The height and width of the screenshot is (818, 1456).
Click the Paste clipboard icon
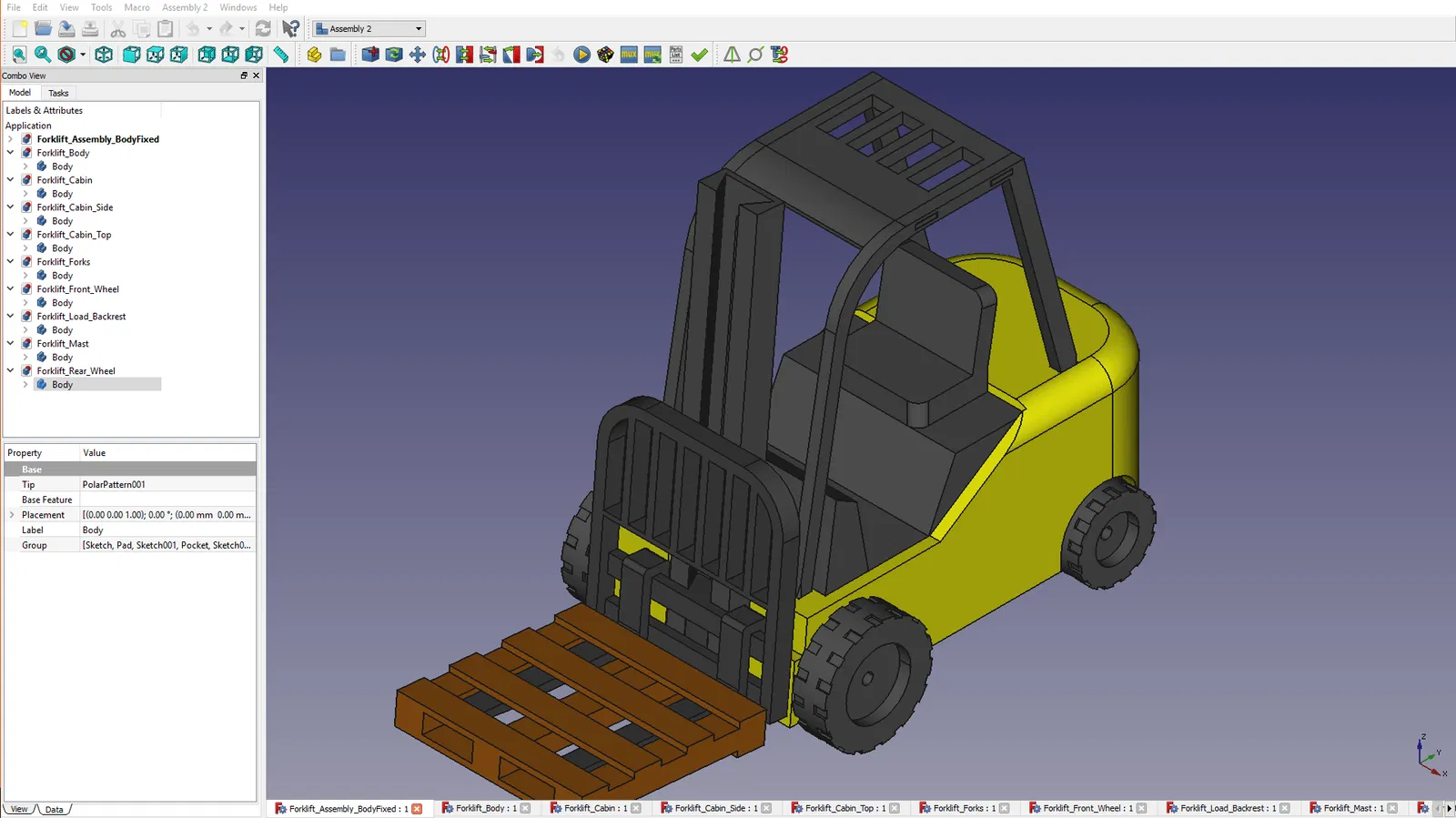[x=165, y=29]
